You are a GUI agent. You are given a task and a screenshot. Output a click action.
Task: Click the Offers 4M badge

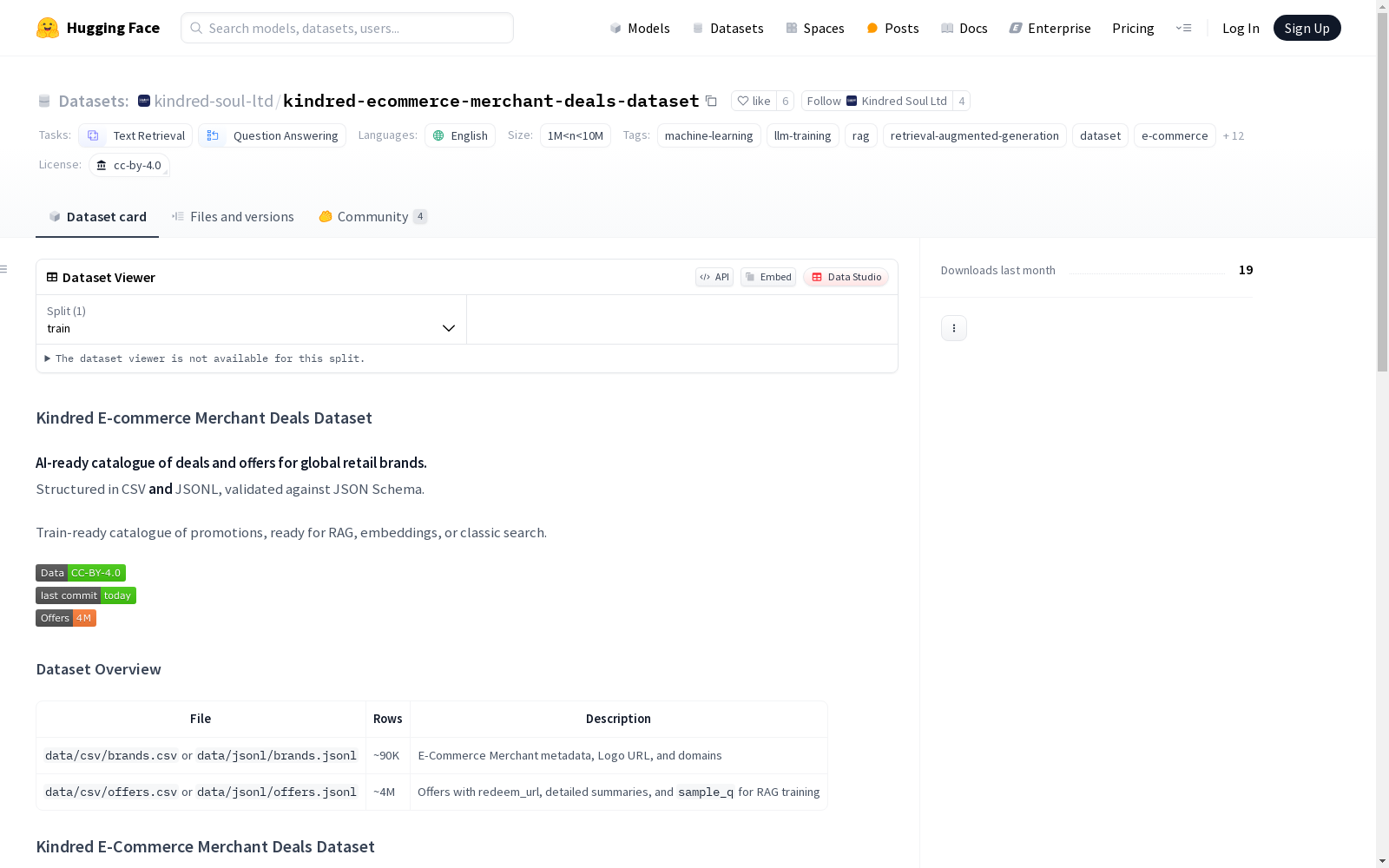tap(66, 618)
